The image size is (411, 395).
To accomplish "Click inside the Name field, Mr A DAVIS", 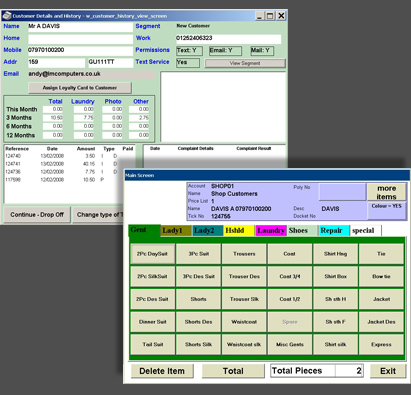I will pos(80,26).
